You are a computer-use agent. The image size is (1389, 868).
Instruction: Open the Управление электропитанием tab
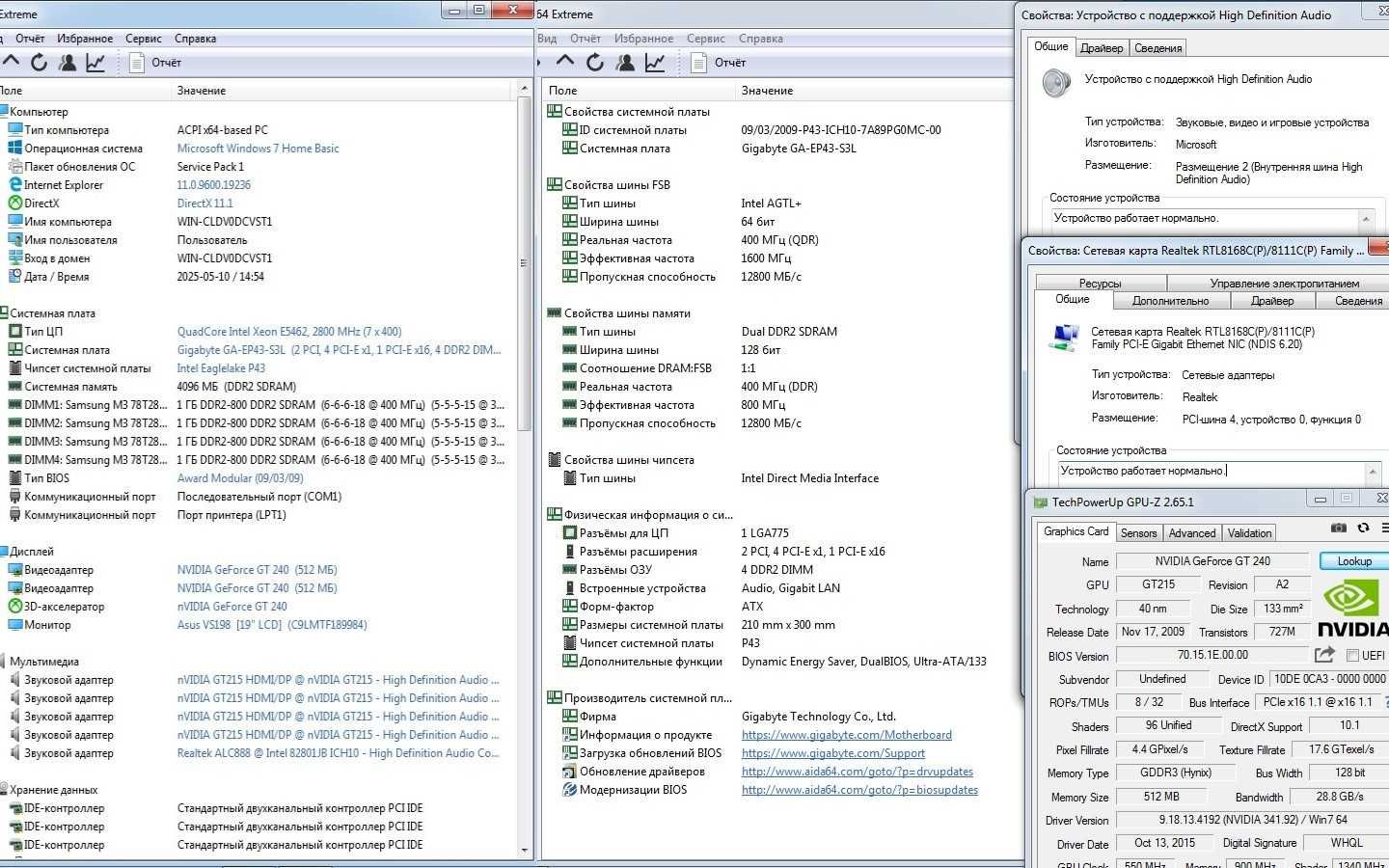(1285, 284)
